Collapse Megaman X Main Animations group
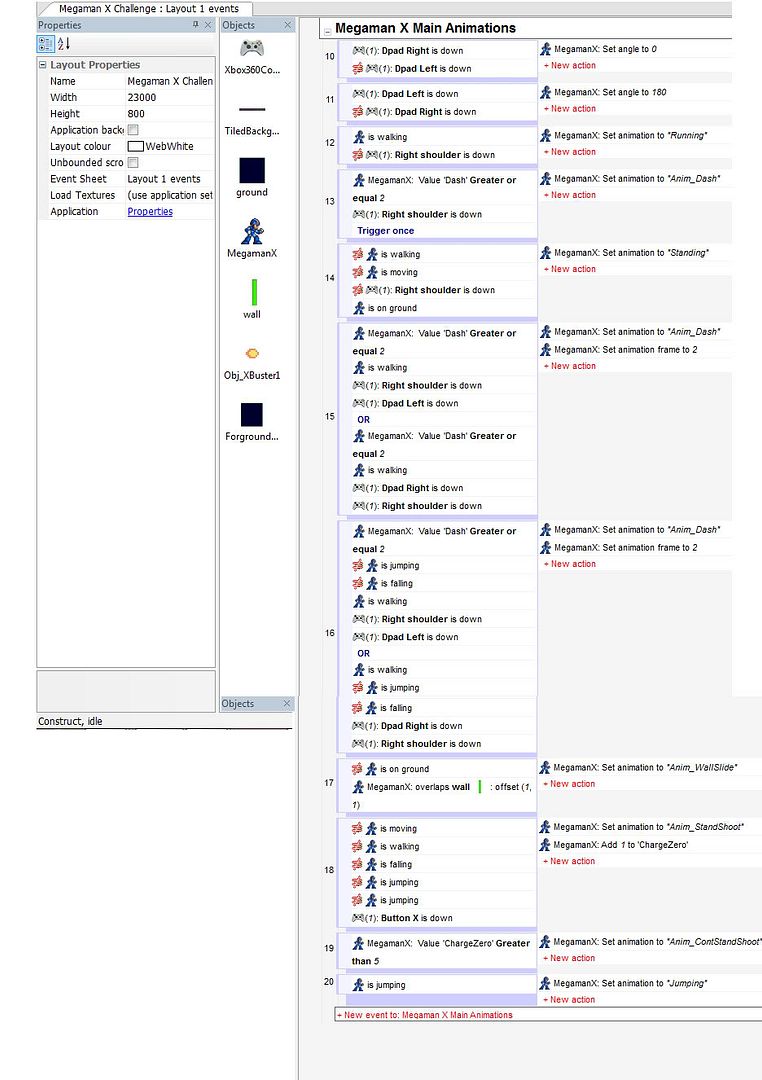 point(327,32)
